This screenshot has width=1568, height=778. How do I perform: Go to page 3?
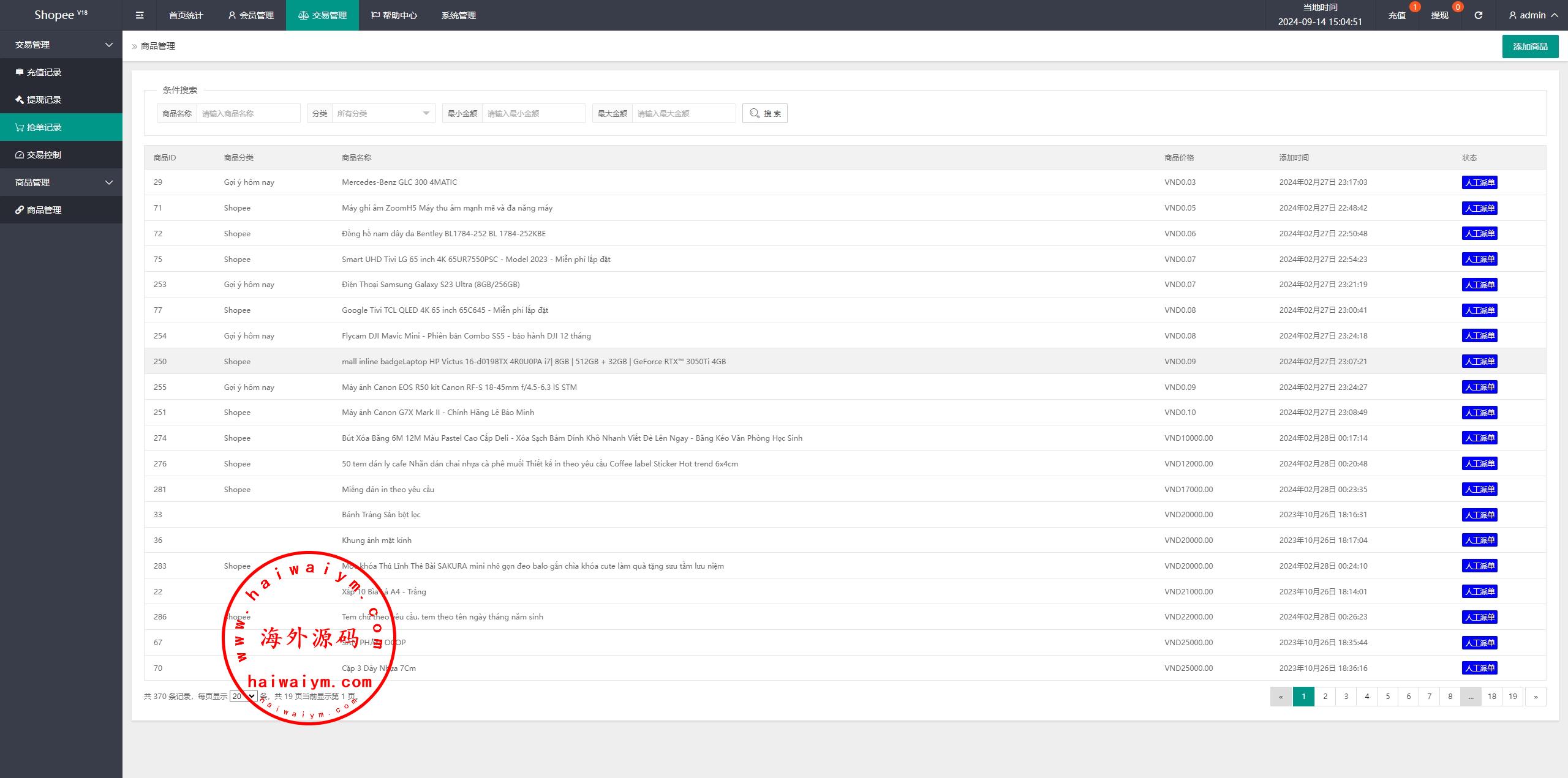[x=1346, y=697]
